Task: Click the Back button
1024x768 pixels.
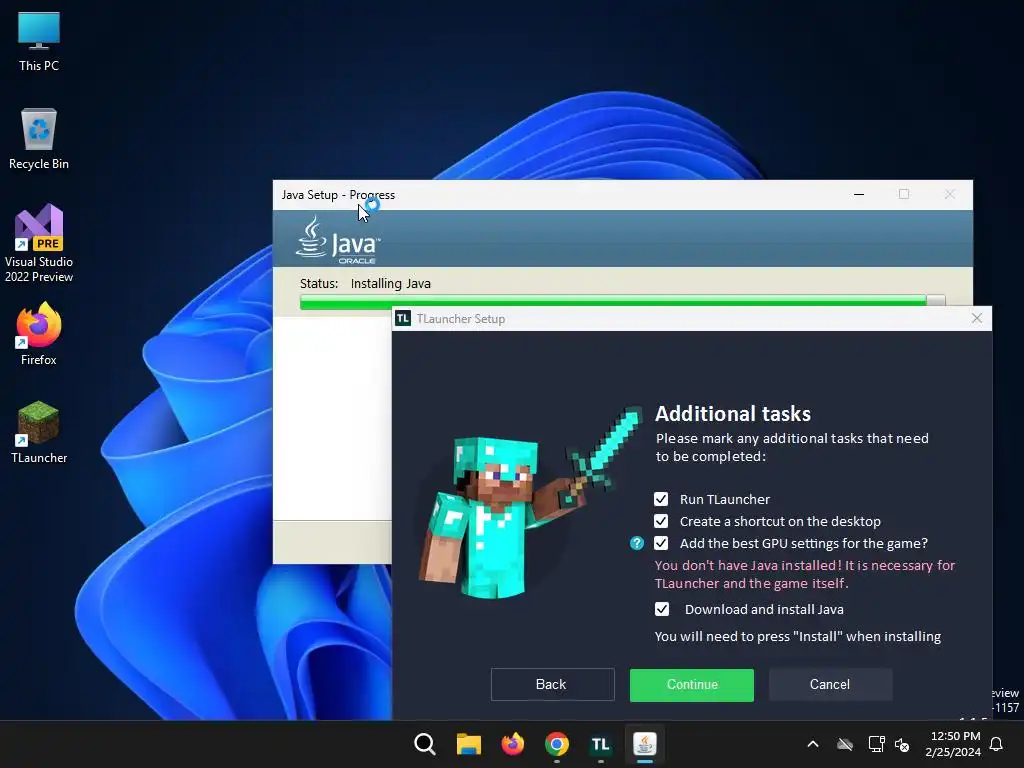Action: coord(552,684)
